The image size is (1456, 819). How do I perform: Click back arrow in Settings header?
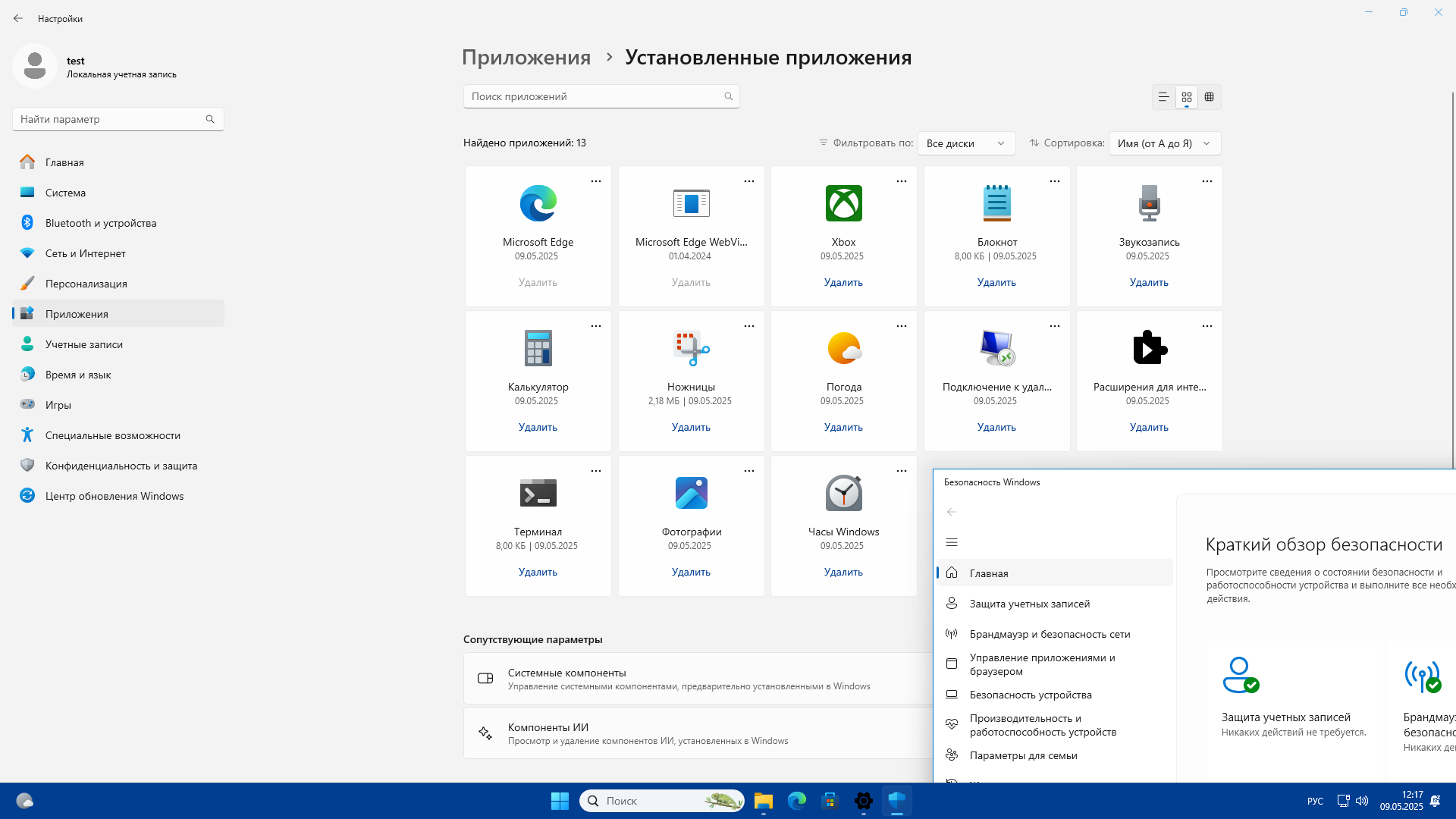point(18,18)
